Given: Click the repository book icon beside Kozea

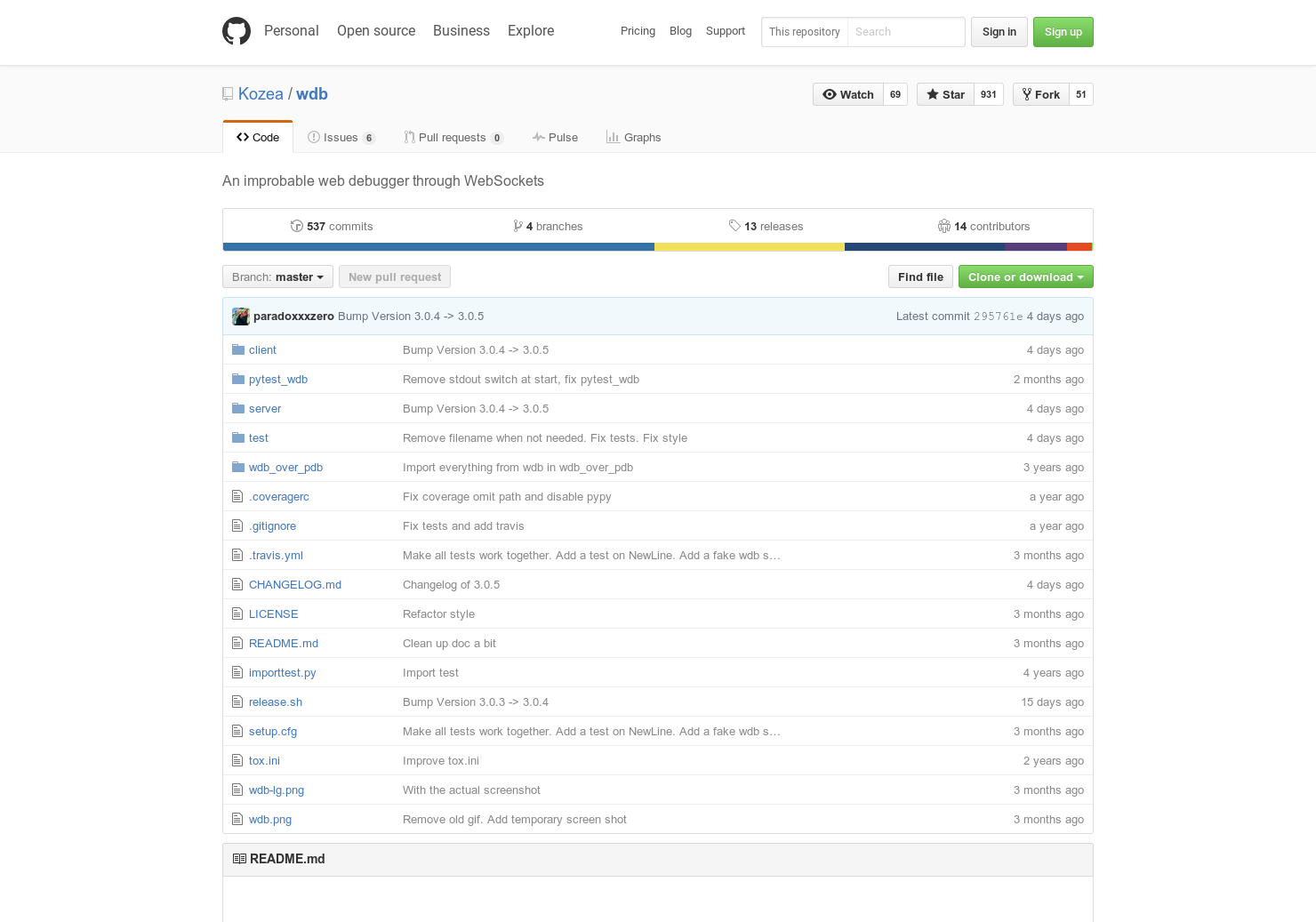Looking at the screenshot, I should [228, 94].
